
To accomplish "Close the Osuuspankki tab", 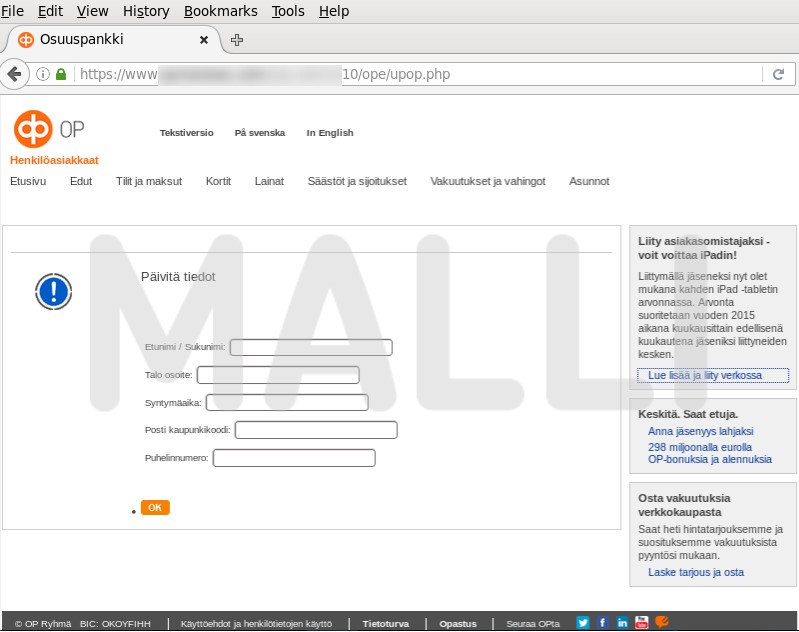I will (x=204, y=40).
